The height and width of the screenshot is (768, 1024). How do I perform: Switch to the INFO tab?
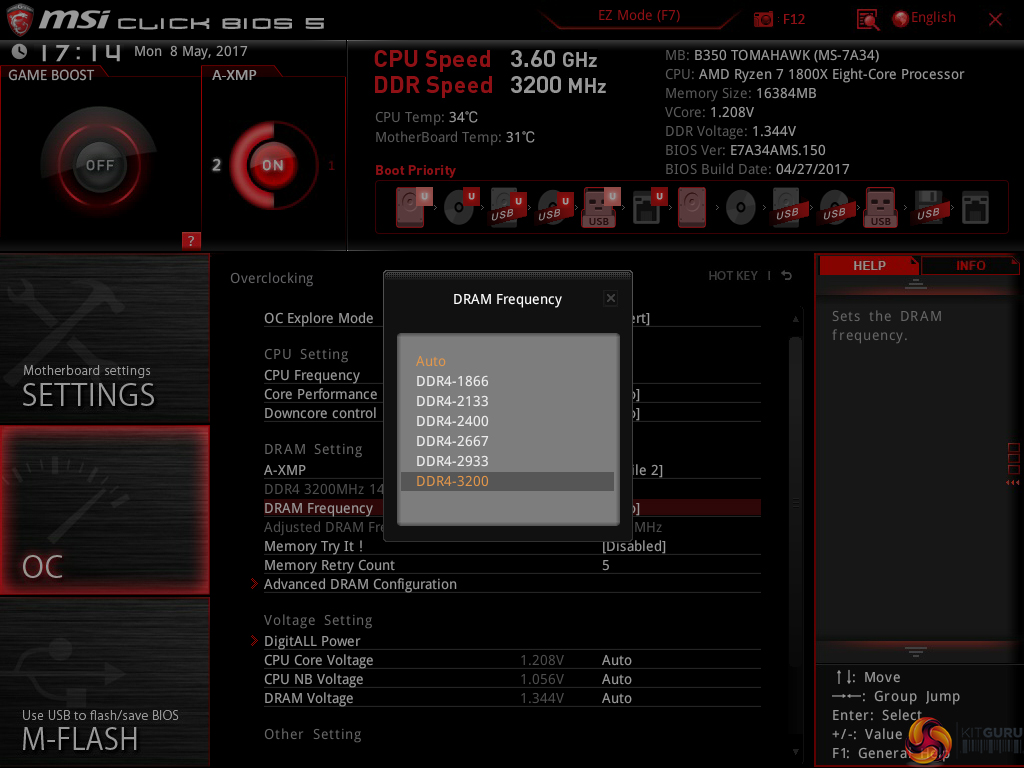[970, 266]
